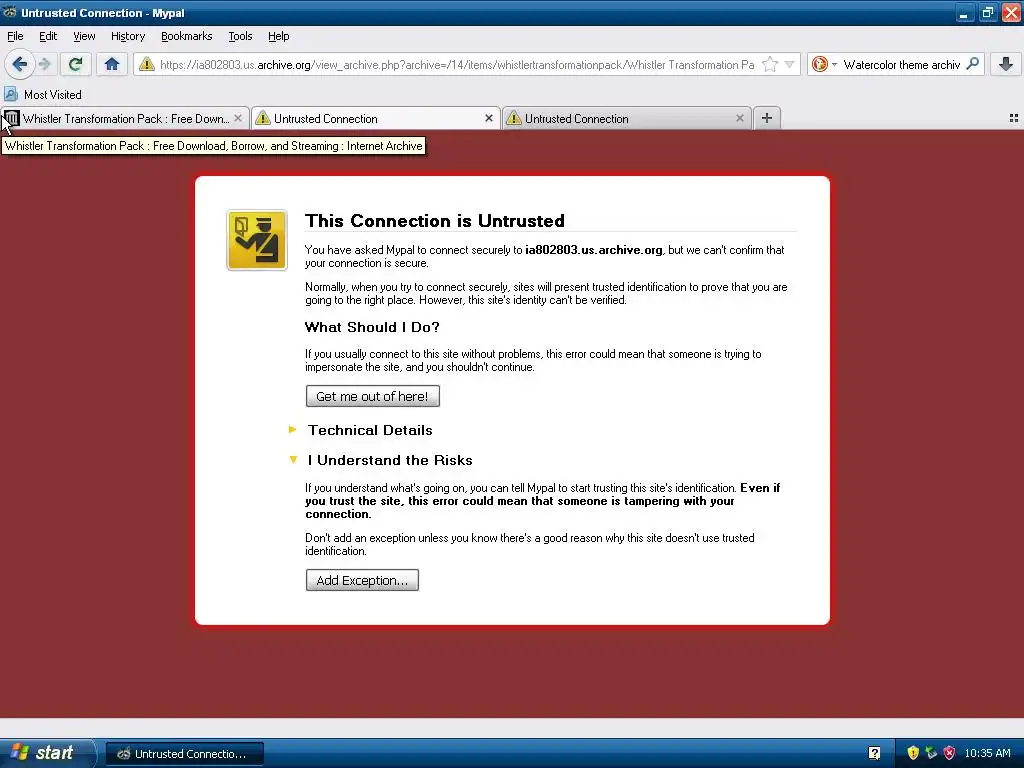1024x768 pixels.
Task: Click the Most Visited bookmarks folder
Action: click(x=44, y=95)
